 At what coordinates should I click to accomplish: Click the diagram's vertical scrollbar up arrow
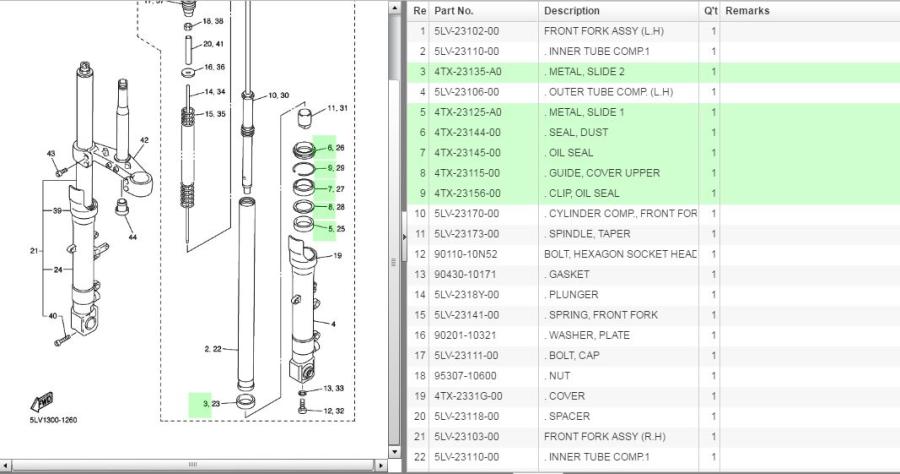[394, 8]
